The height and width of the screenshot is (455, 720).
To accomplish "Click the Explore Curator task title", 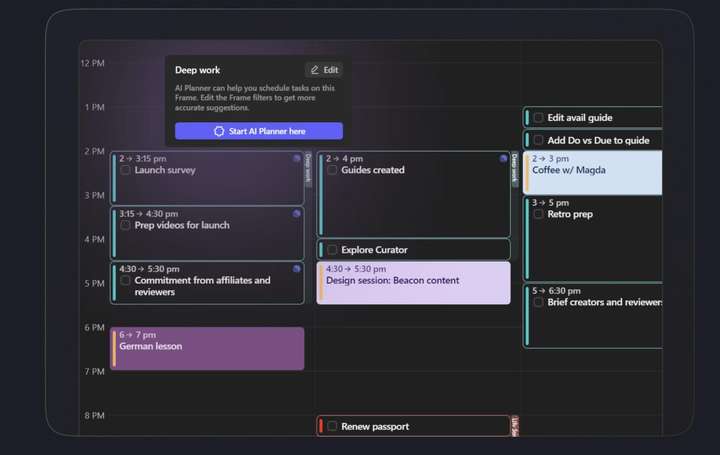I will [374, 250].
